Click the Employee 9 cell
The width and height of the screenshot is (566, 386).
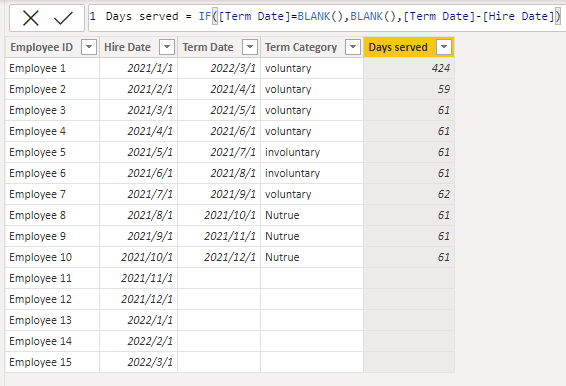[x=52, y=236]
